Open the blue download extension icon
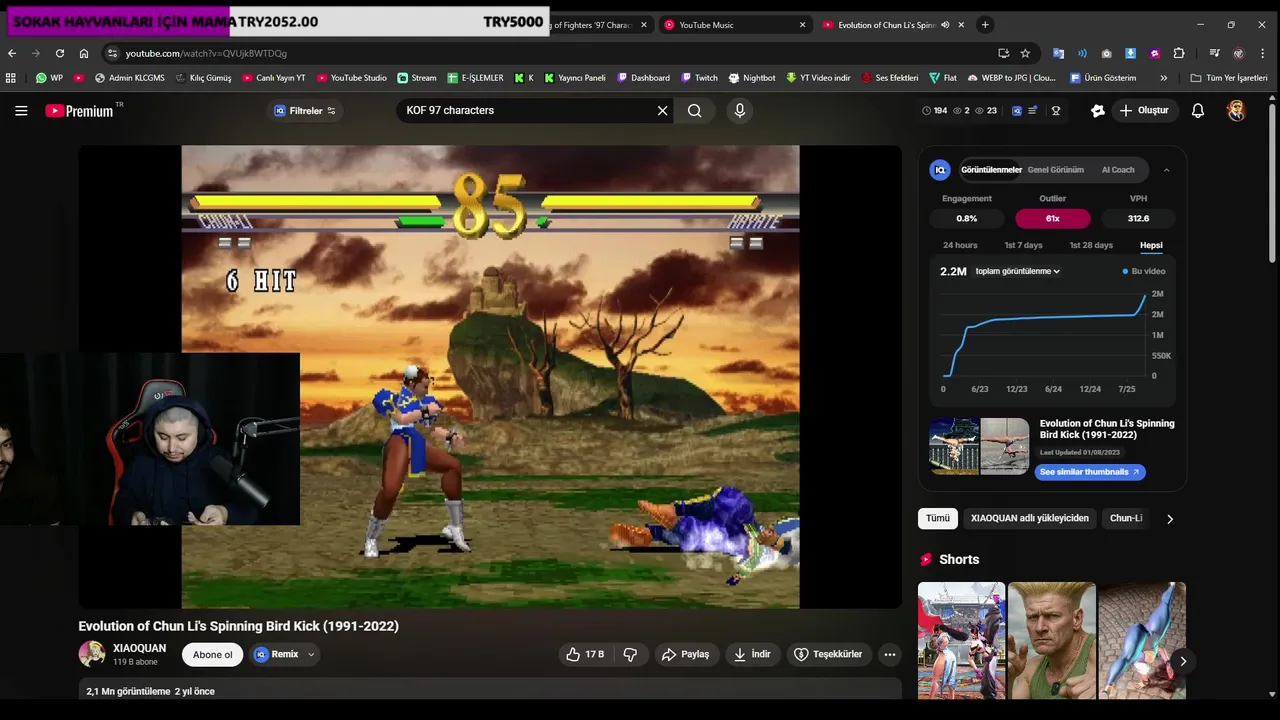1280x720 pixels. [1131, 53]
